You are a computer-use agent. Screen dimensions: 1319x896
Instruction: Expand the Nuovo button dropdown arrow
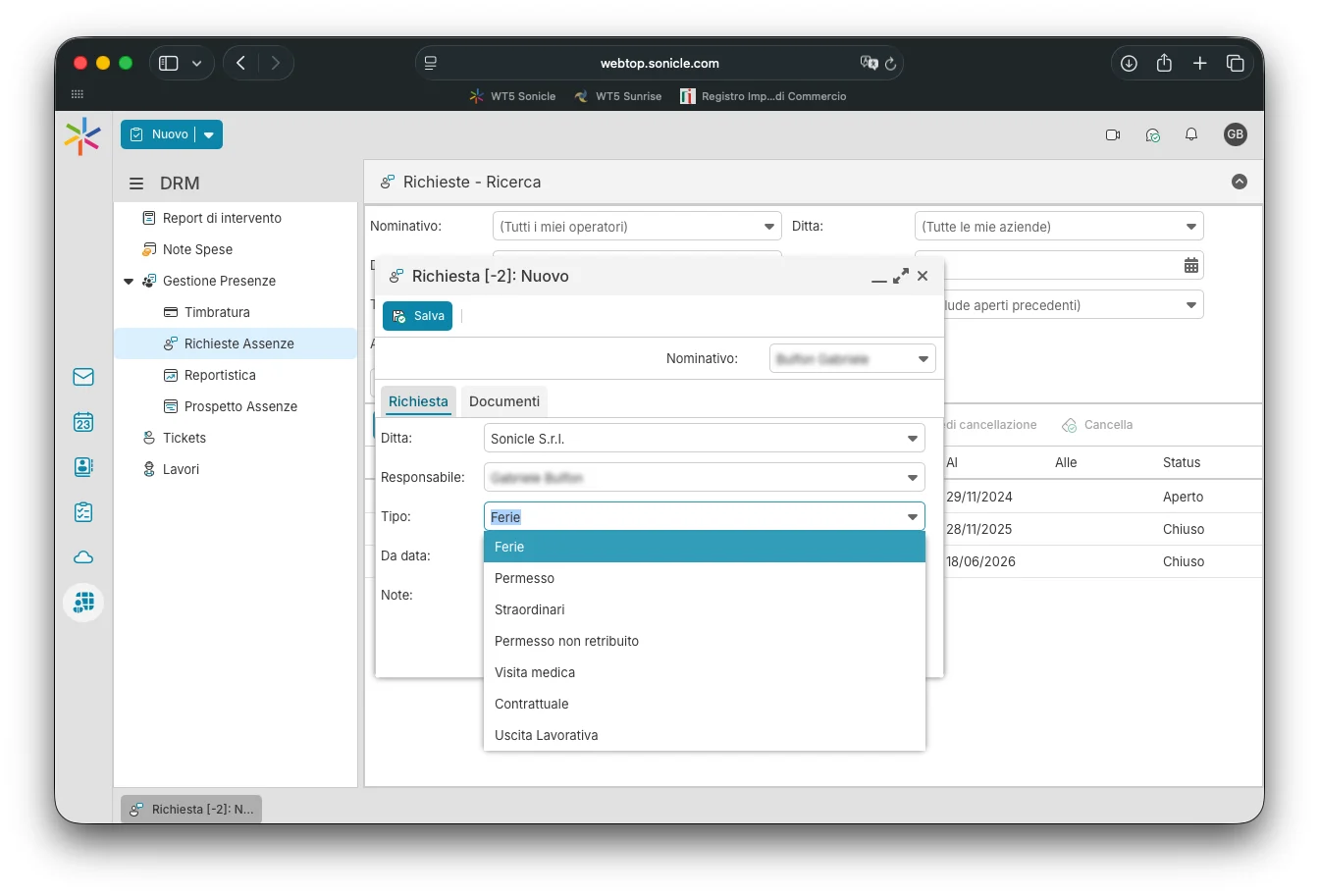click(x=209, y=135)
